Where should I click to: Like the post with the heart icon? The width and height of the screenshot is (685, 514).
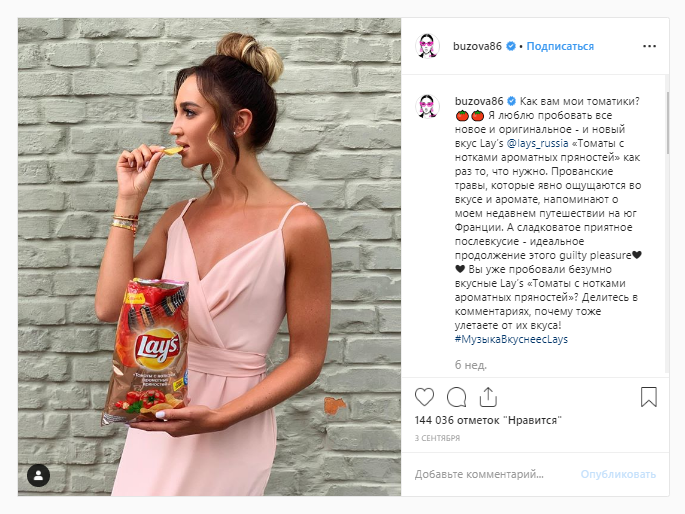point(424,397)
